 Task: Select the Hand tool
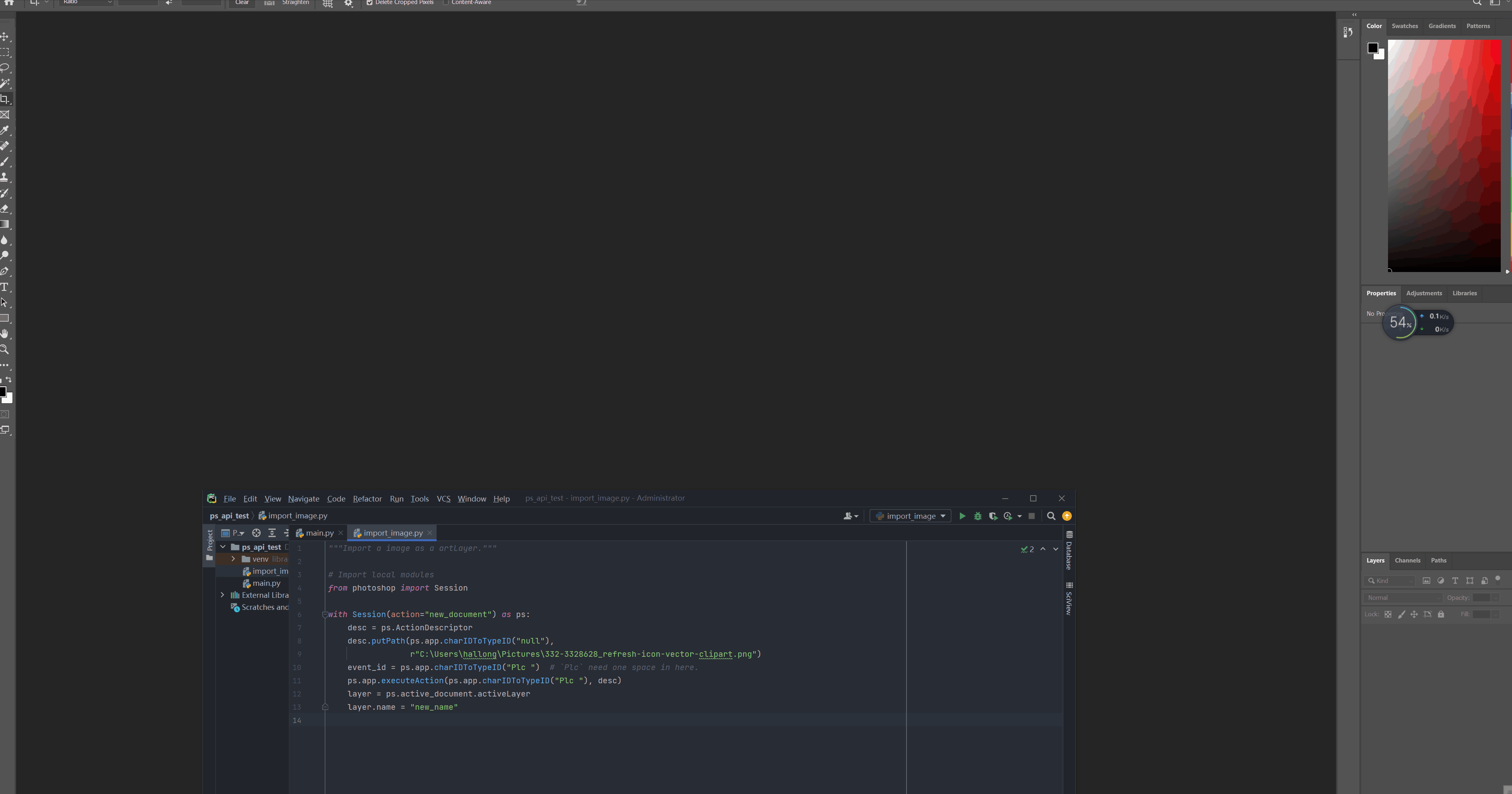click(x=5, y=334)
